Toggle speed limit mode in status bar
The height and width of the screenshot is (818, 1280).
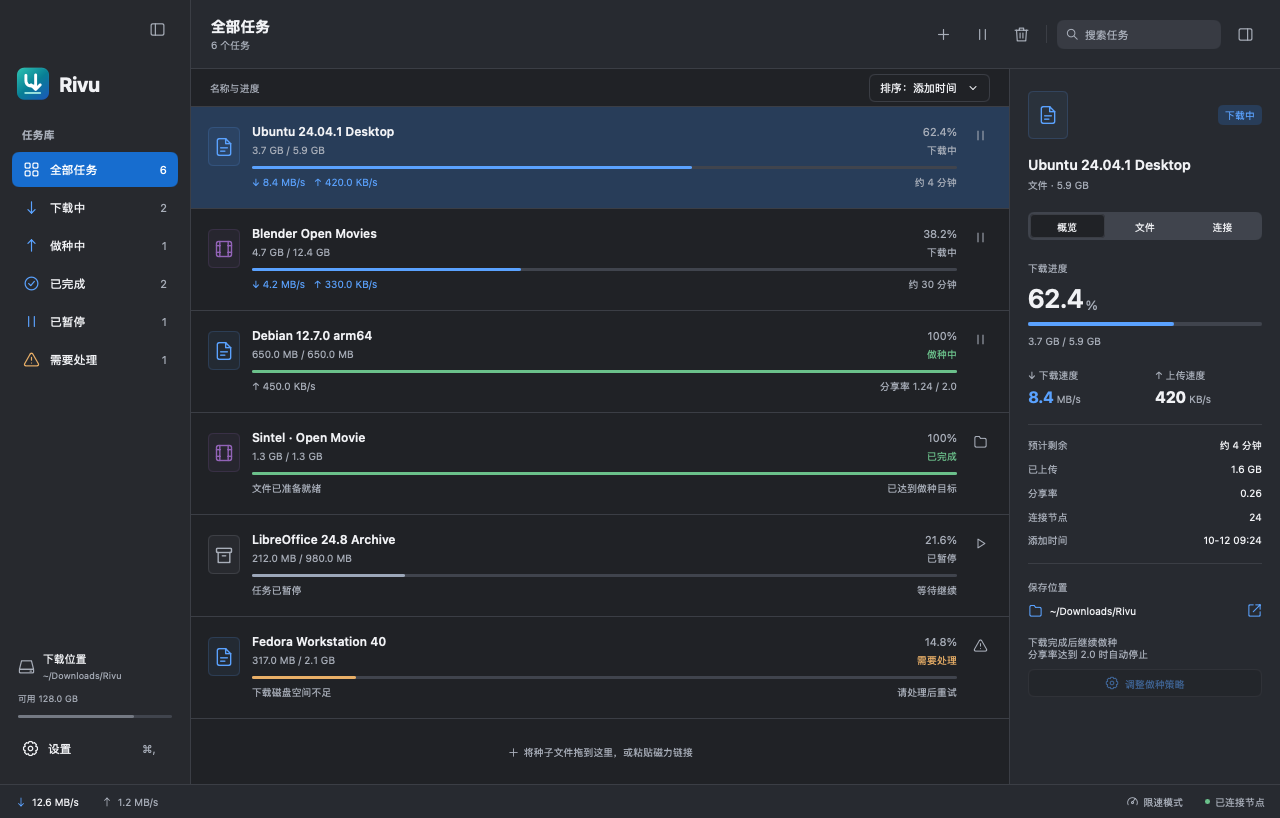pyautogui.click(x=1154, y=802)
